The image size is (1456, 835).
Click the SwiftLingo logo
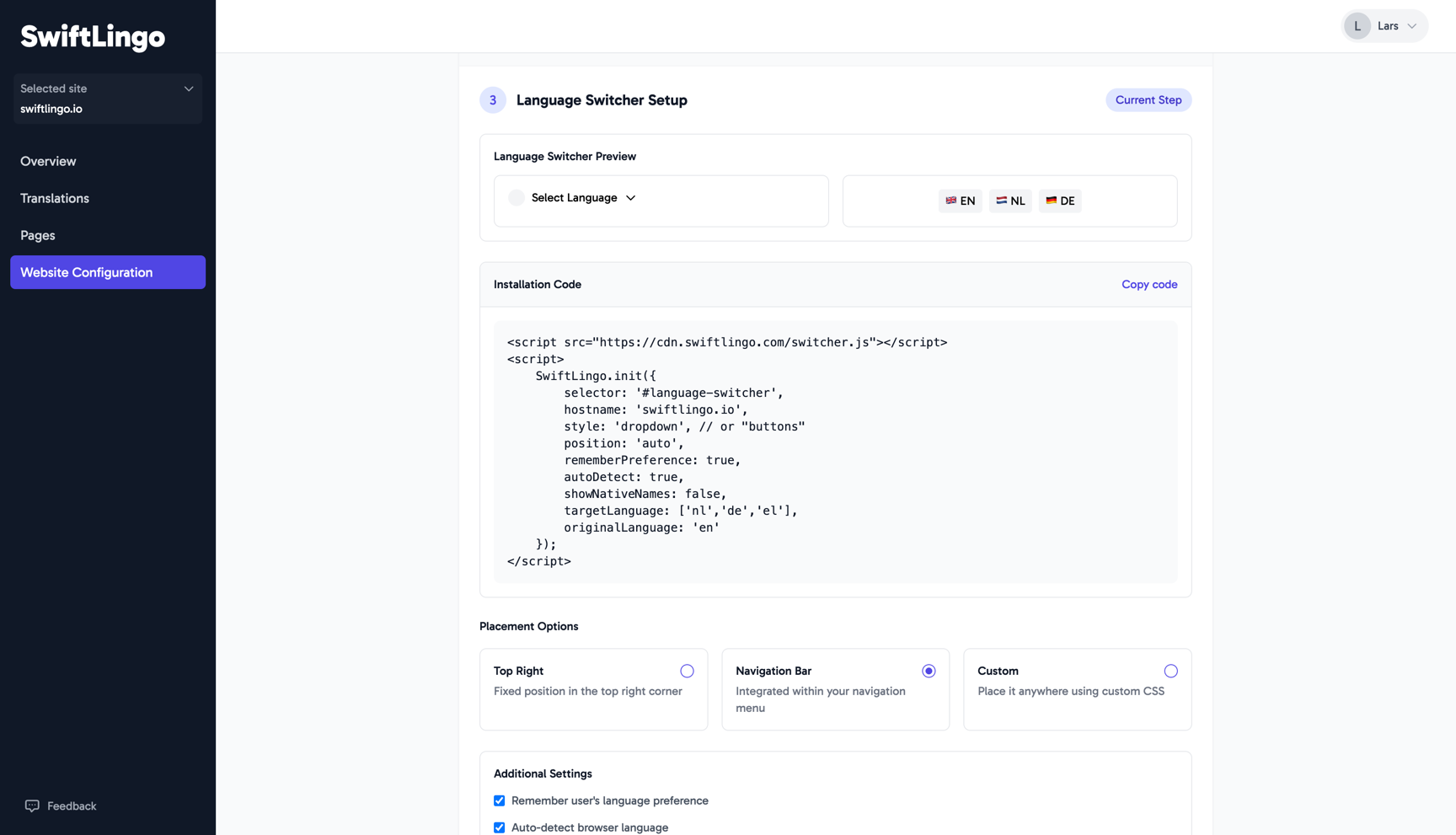pos(93,36)
